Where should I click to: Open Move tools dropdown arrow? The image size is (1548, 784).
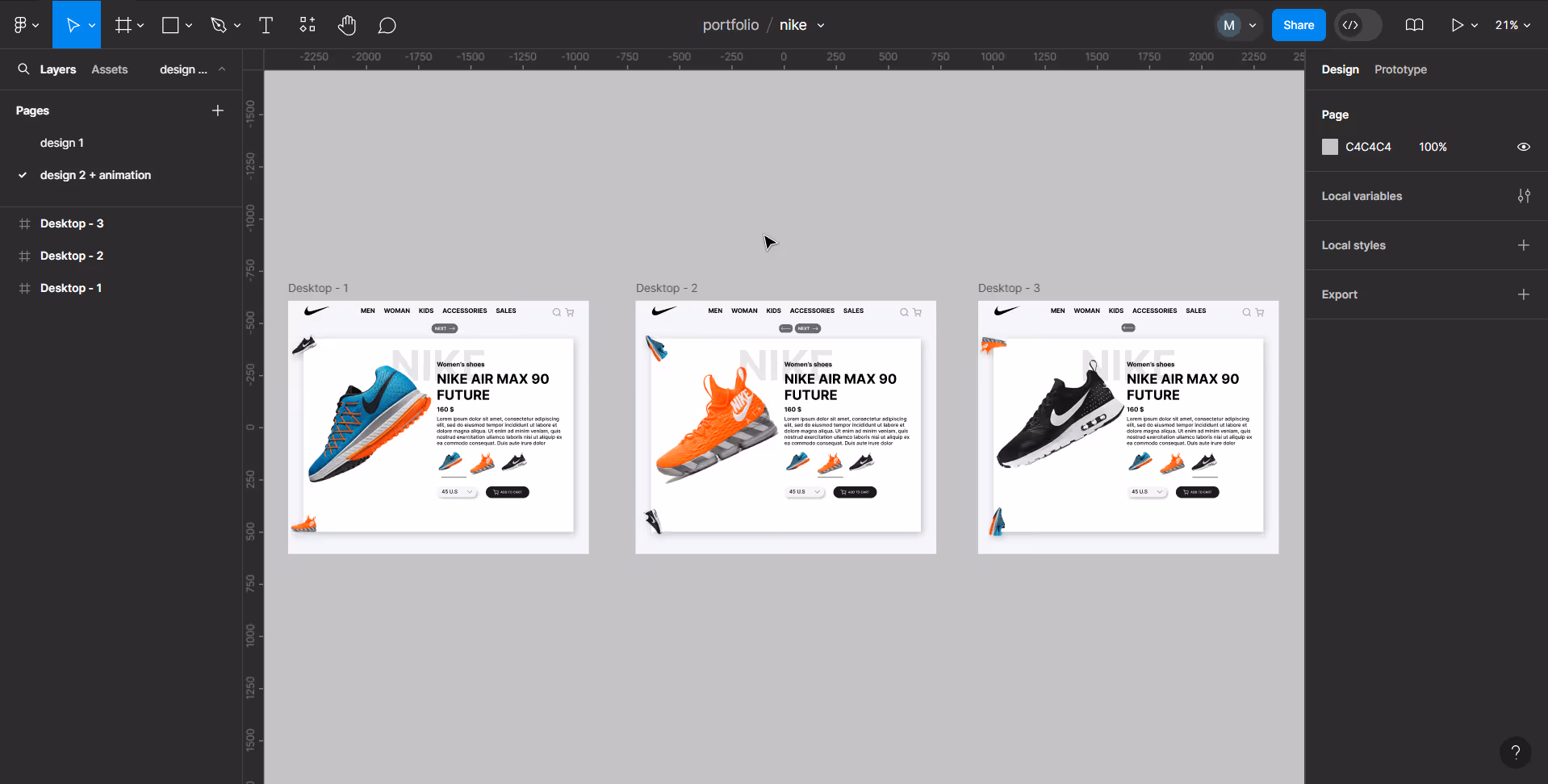click(x=92, y=26)
